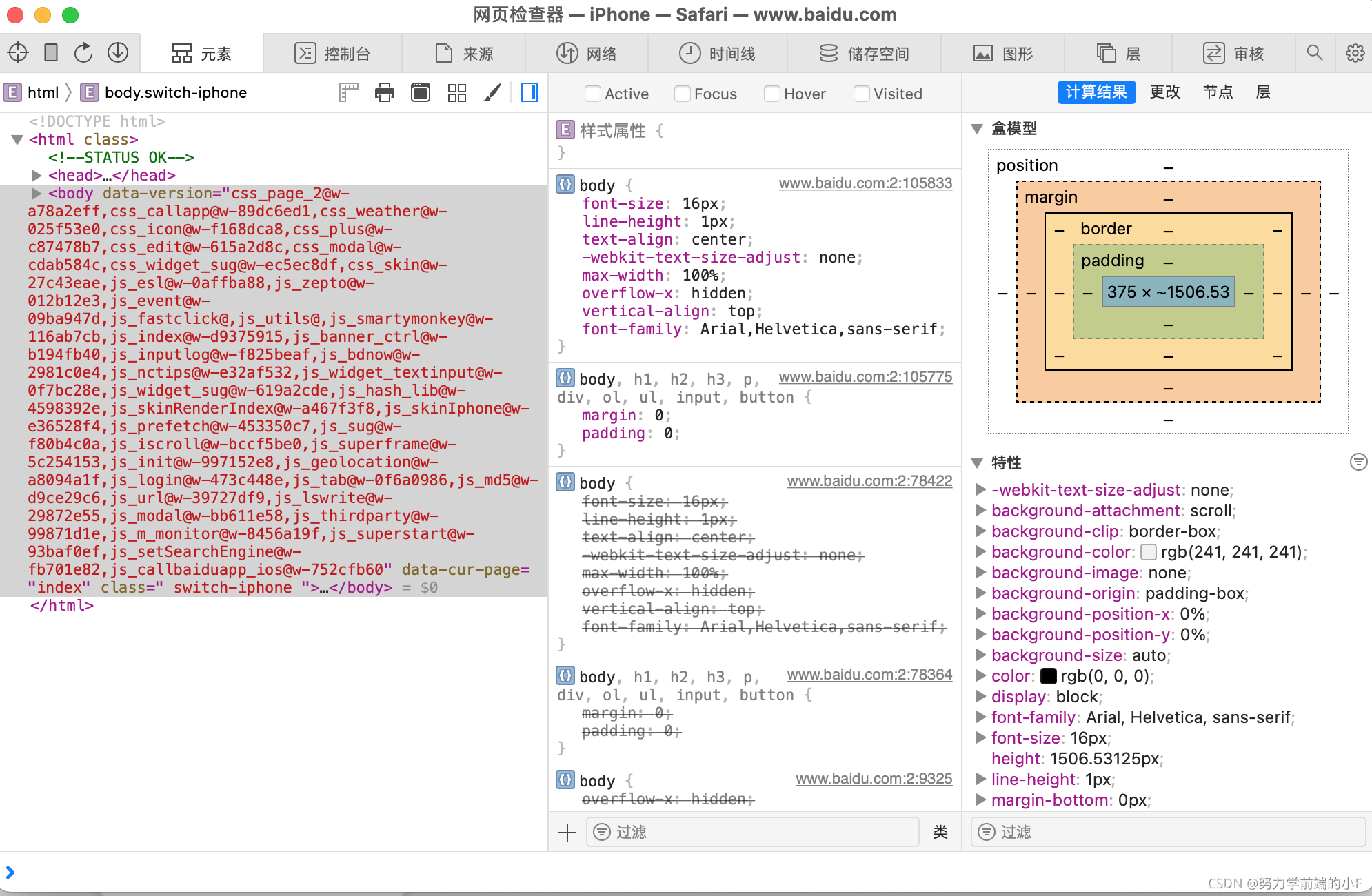Screen dimensions: 1372x896
Task: Select the html breadcrumb element
Action: [32, 92]
